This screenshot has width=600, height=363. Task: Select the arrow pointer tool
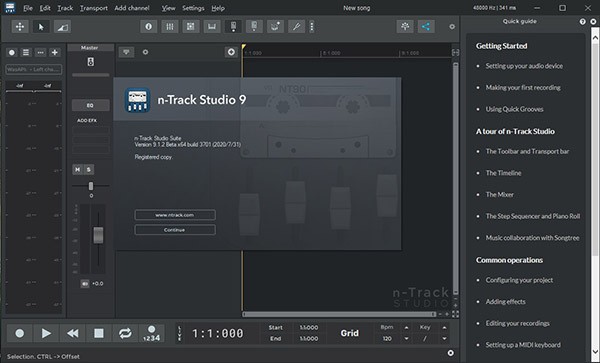point(41,27)
